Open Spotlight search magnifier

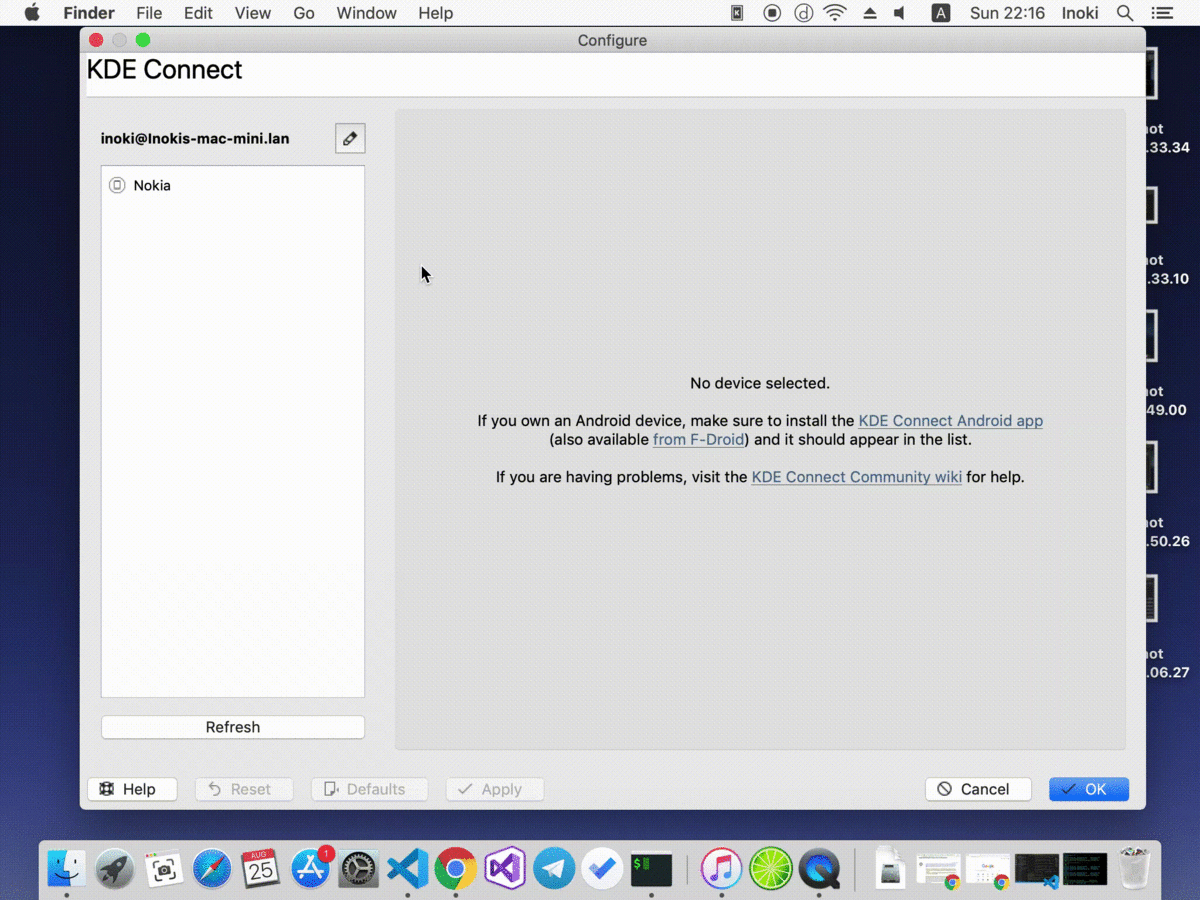[1125, 13]
